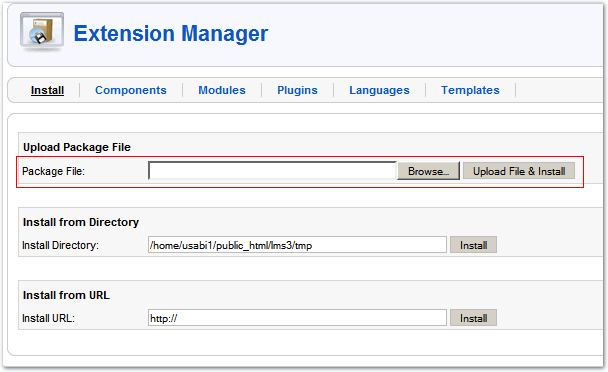The image size is (608, 372).
Task: Open the Plugins tab
Action: [x=297, y=90]
